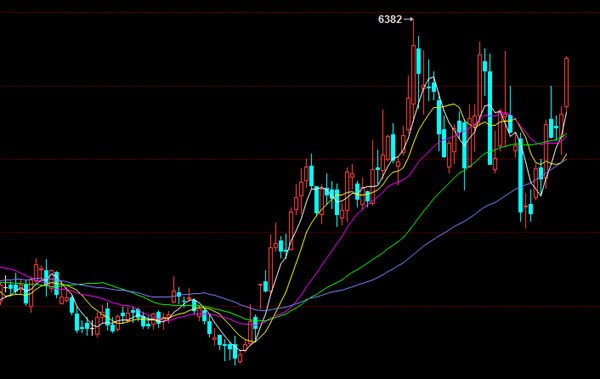
Task: Select the cyan candle right after the 6382 peak
Action: click(x=419, y=61)
